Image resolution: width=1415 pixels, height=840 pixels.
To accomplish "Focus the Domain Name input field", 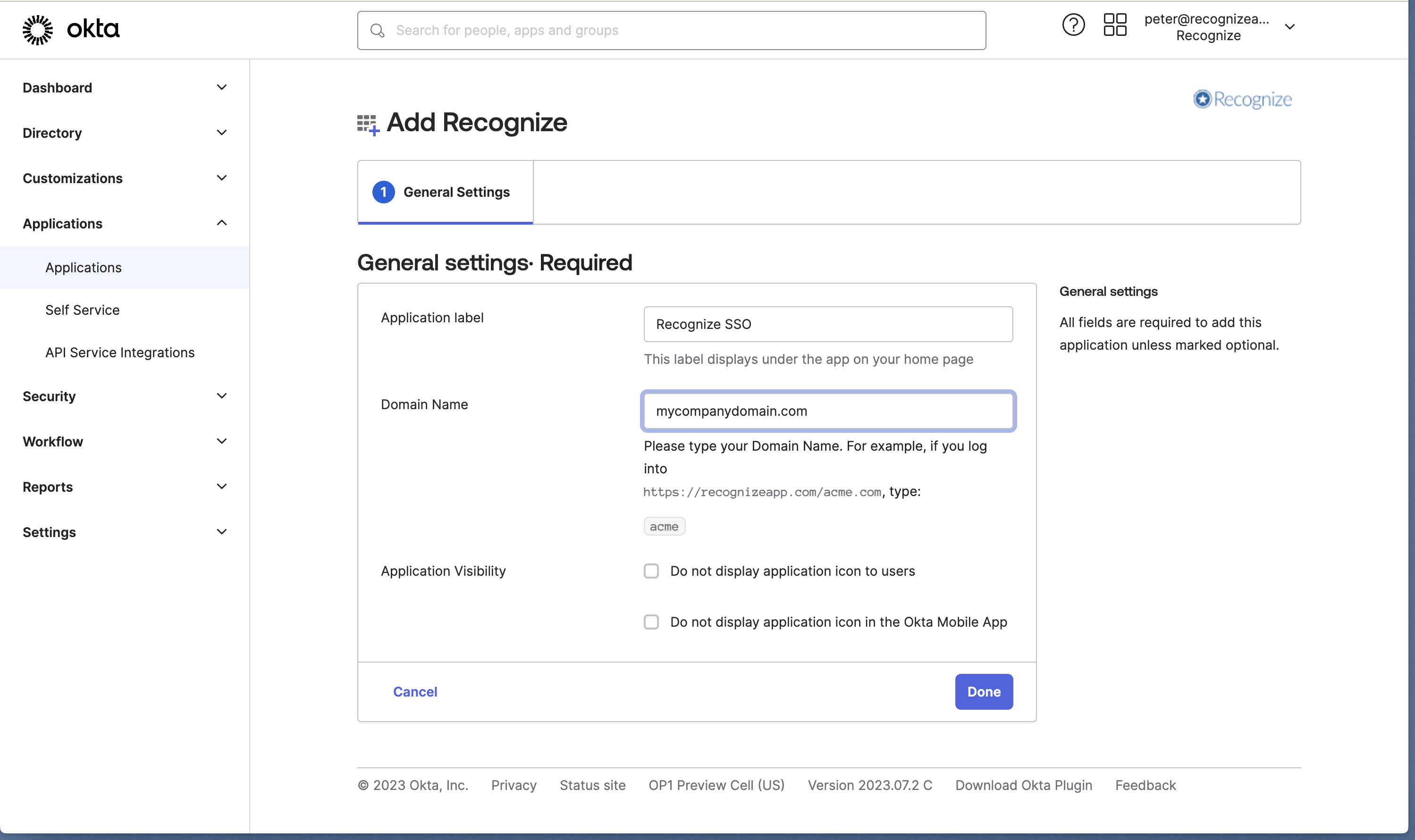I will (828, 411).
